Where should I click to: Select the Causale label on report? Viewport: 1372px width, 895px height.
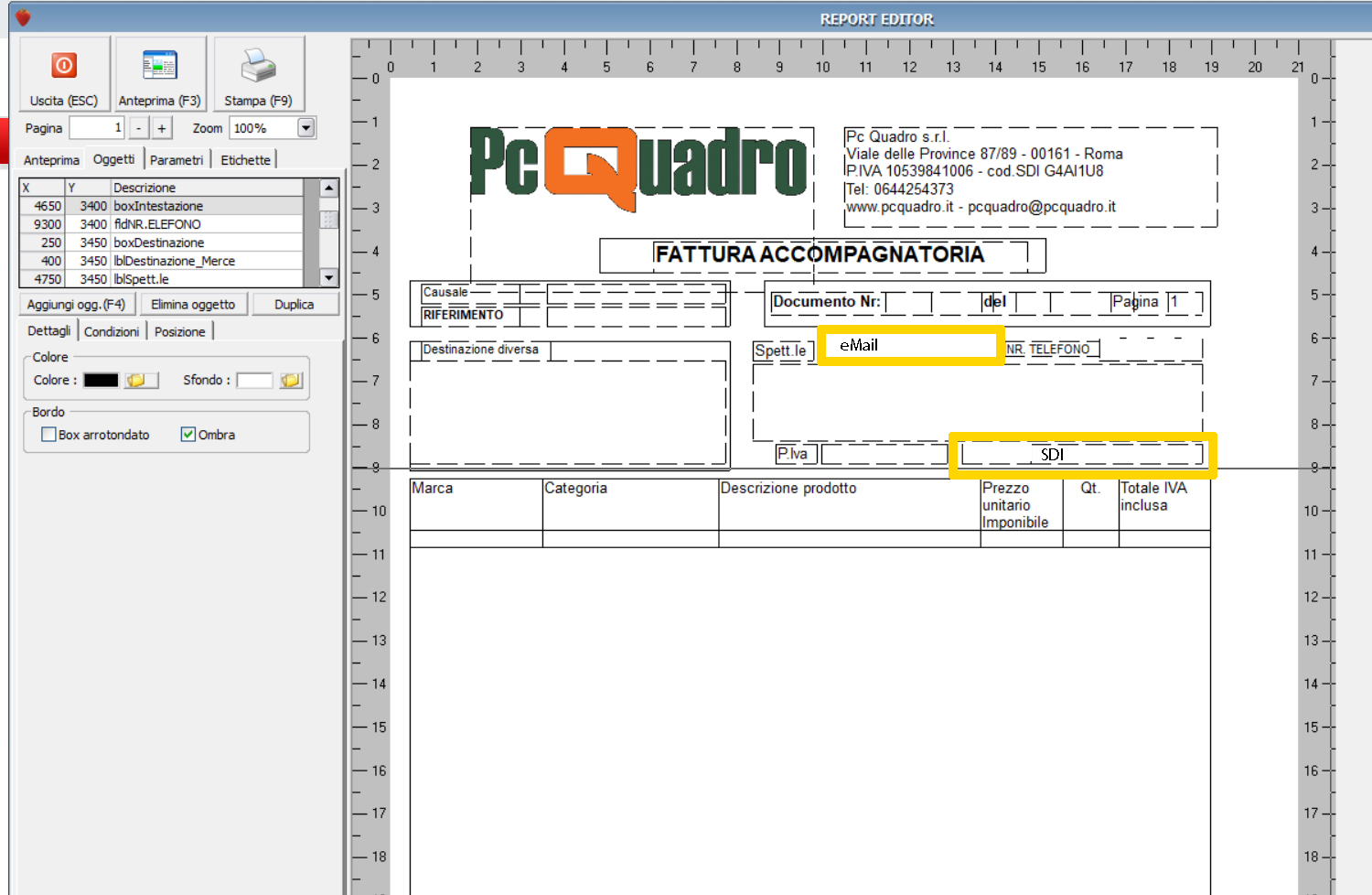[445, 293]
